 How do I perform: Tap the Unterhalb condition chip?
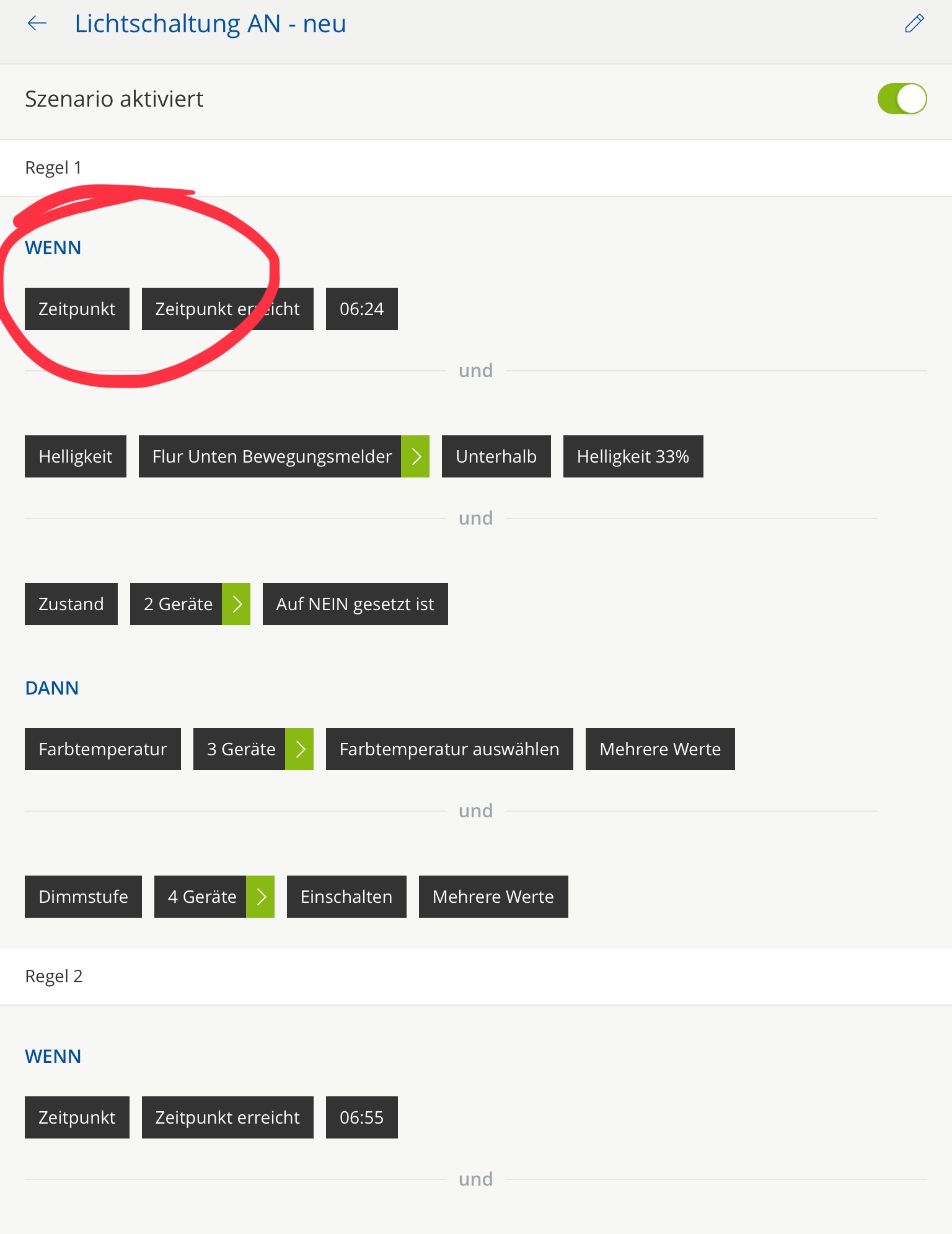coord(496,456)
